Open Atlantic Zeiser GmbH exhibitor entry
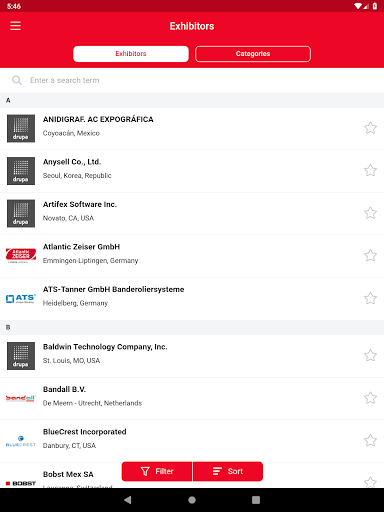This screenshot has width=384, height=512. [192, 256]
